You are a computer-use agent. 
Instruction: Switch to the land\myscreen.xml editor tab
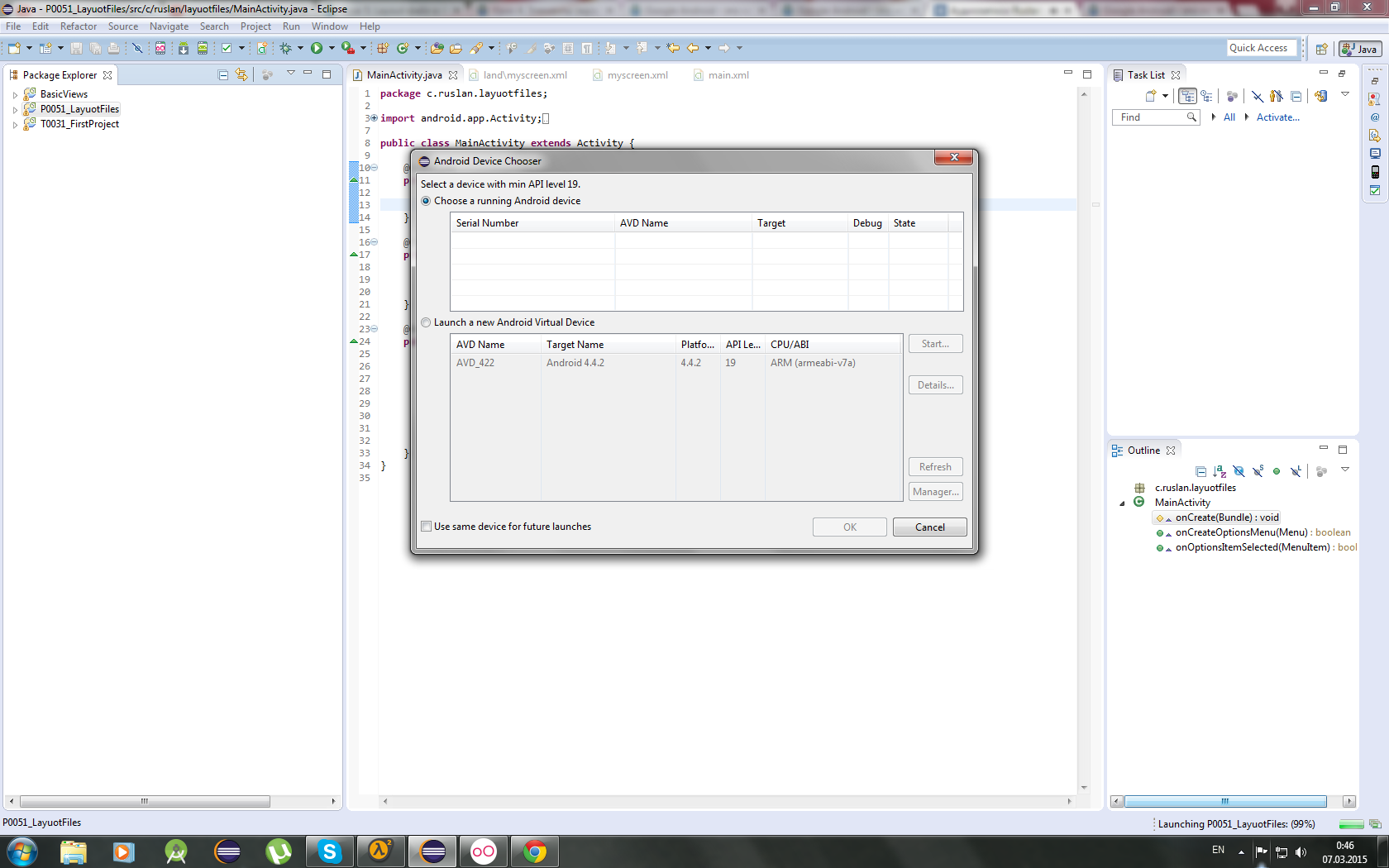[x=525, y=75]
